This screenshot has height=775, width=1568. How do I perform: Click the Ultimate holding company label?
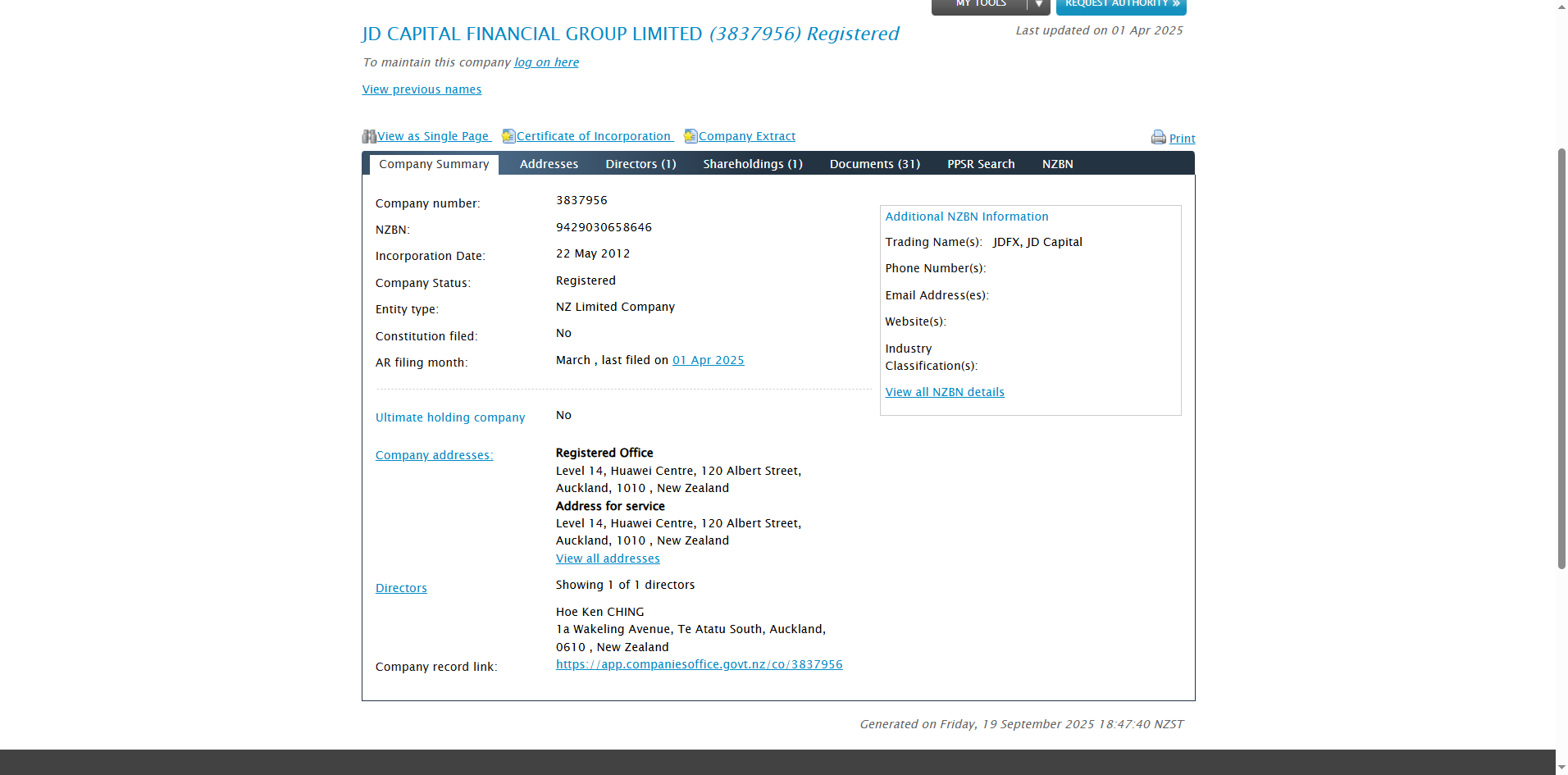(x=450, y=417)
